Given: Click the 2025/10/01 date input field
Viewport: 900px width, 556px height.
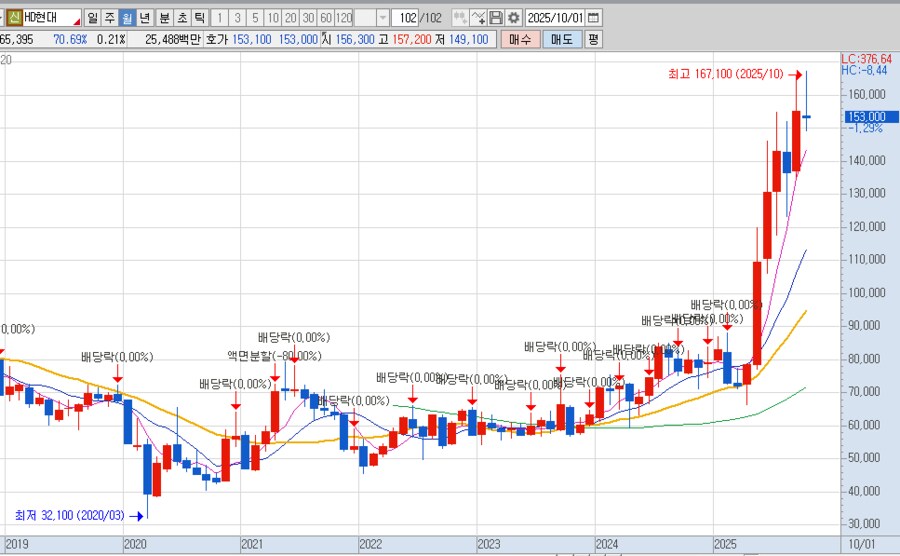Looking at the screenshot, I should pos(554,18).
